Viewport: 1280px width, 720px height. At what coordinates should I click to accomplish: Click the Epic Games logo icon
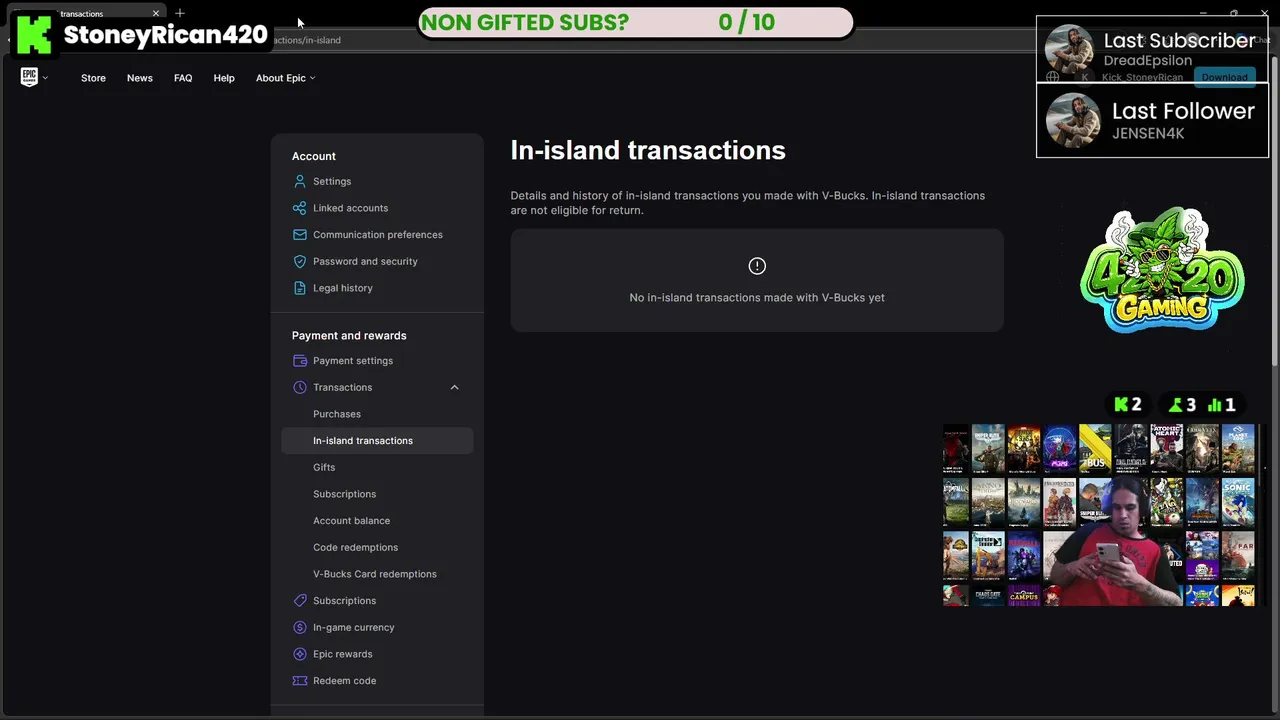[x=29, y=77]
